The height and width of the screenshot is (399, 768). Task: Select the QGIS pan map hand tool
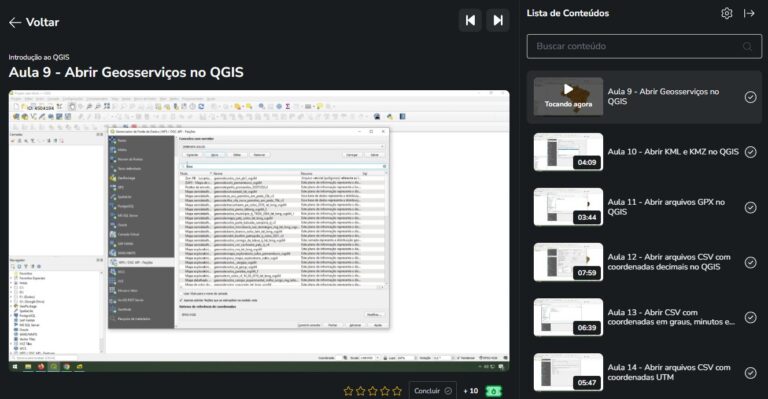point(72,106)
